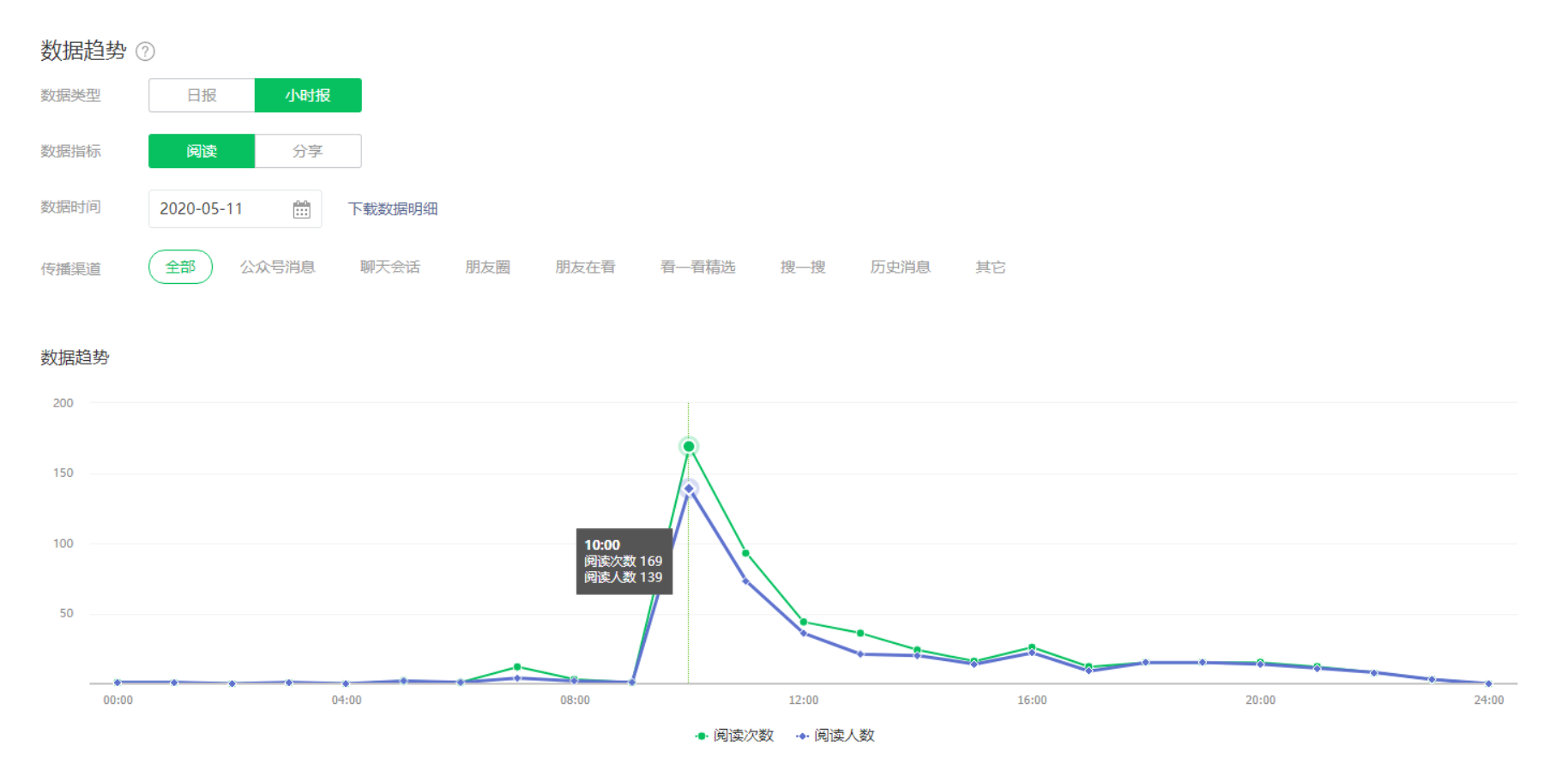
Task: Click the 2020-05-11 date input field
Action: click(x=235, y=209)
